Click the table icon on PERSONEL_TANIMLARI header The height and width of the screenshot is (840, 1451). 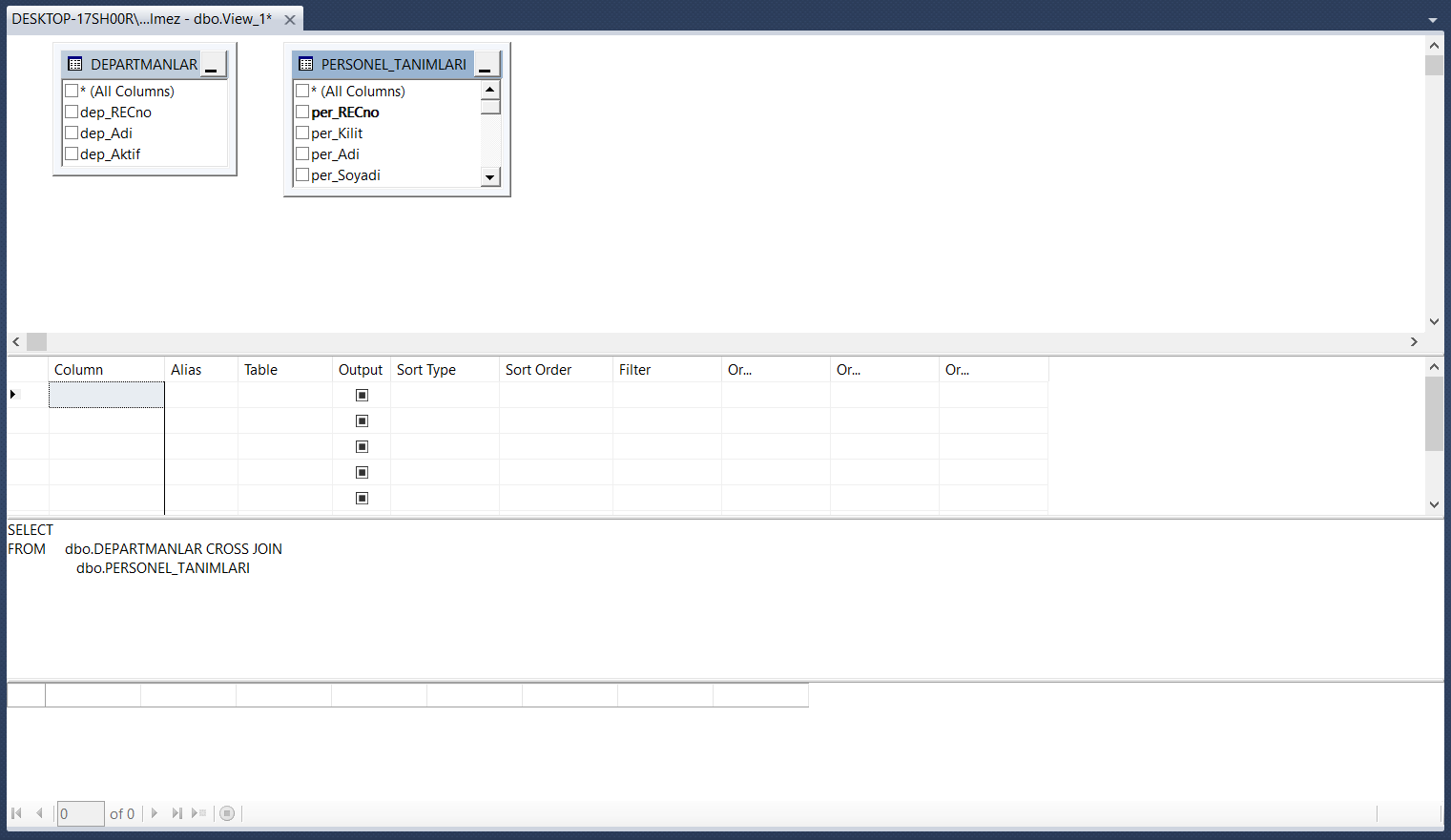tap(307, 64)
